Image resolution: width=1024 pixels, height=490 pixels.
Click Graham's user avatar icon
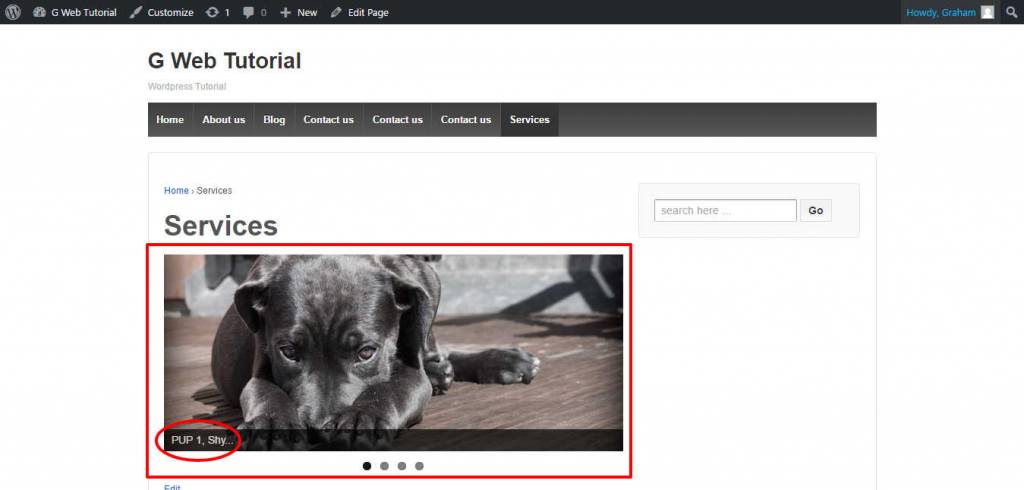click(x=987, y=12)
